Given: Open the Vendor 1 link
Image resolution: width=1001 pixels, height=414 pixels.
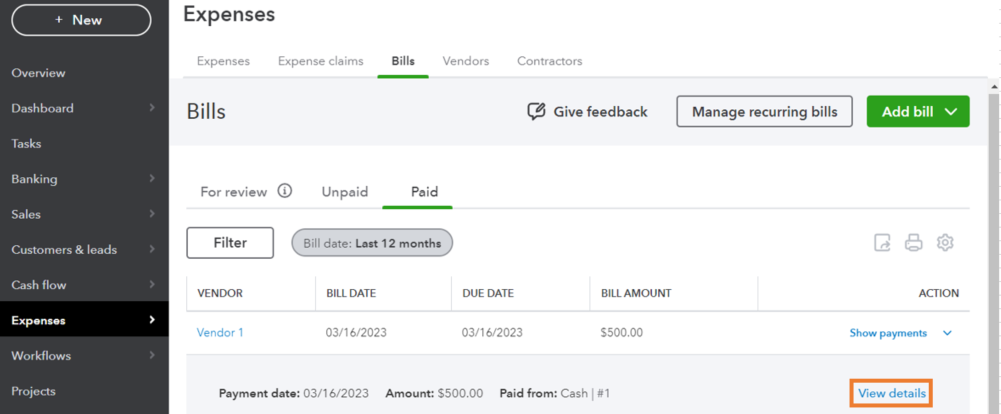Looking at the screenshot, I should [220, 333].
